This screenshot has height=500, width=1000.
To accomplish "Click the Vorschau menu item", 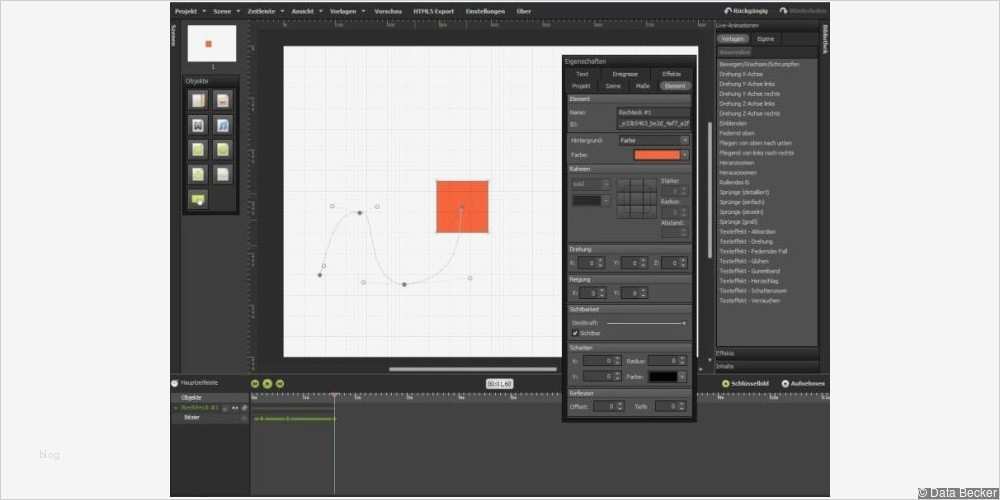I will pos(388,11).
